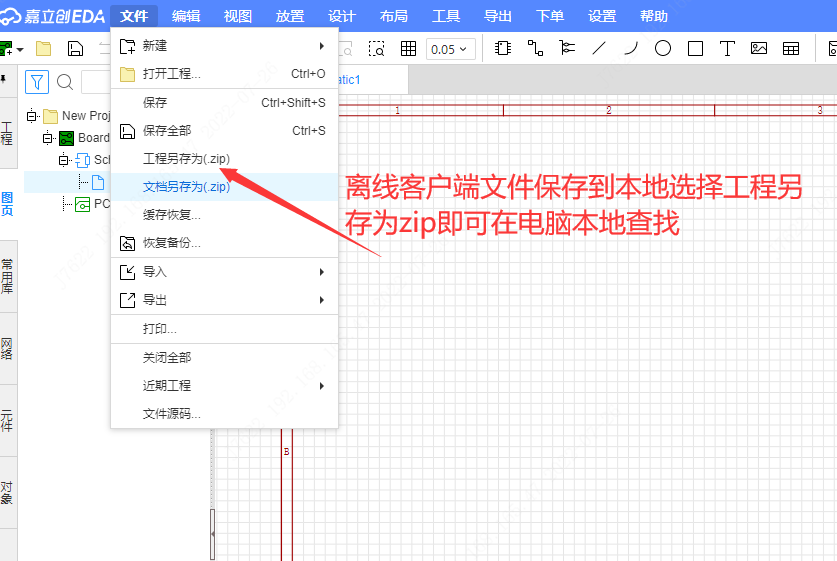837x561 pixels.
Task: Click the pin icon atop the side tabs
Action: click(3, 79)
